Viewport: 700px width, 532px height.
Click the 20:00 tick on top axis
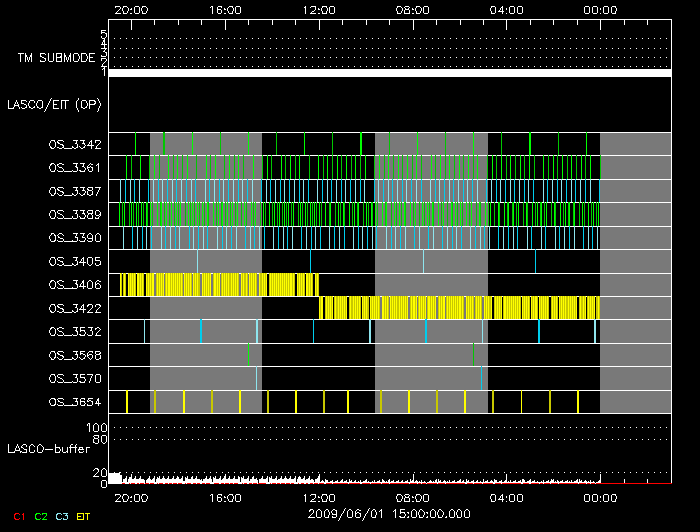tap(131, 9)
